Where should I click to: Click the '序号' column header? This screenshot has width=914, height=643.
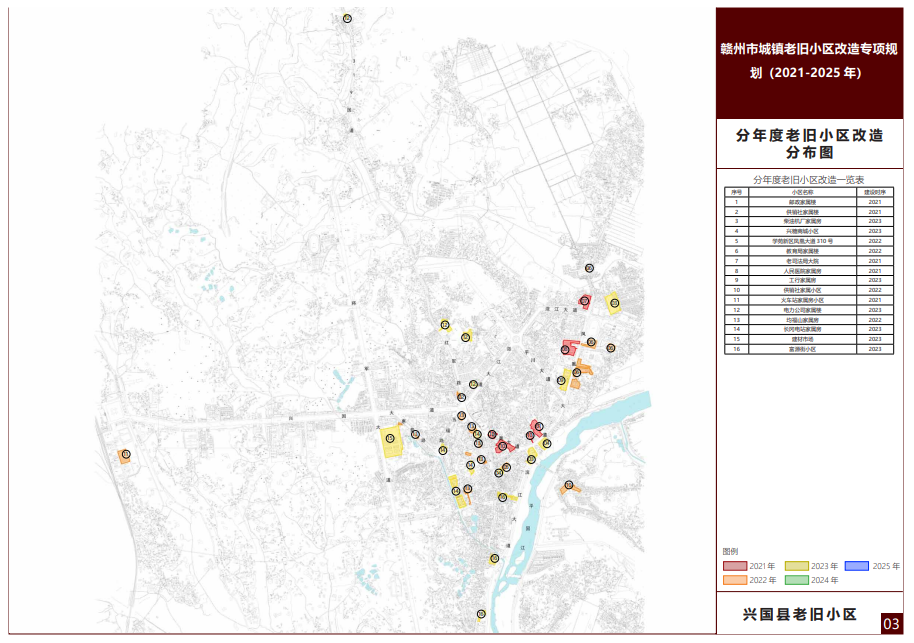(736, 192)
